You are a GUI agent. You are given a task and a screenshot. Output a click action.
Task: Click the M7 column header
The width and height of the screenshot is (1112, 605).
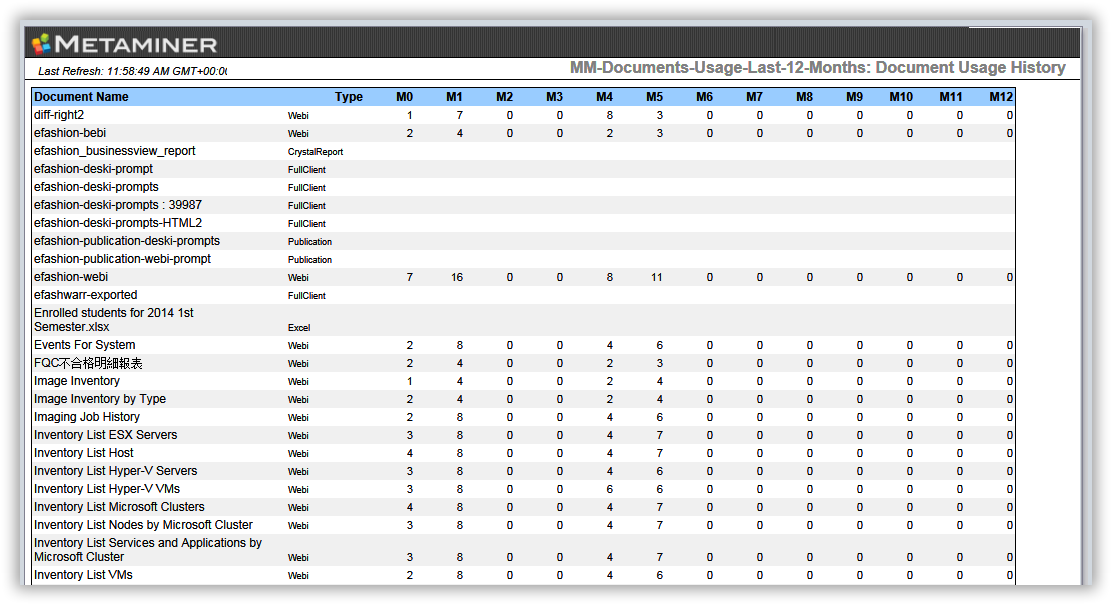(x=755, y=97)
